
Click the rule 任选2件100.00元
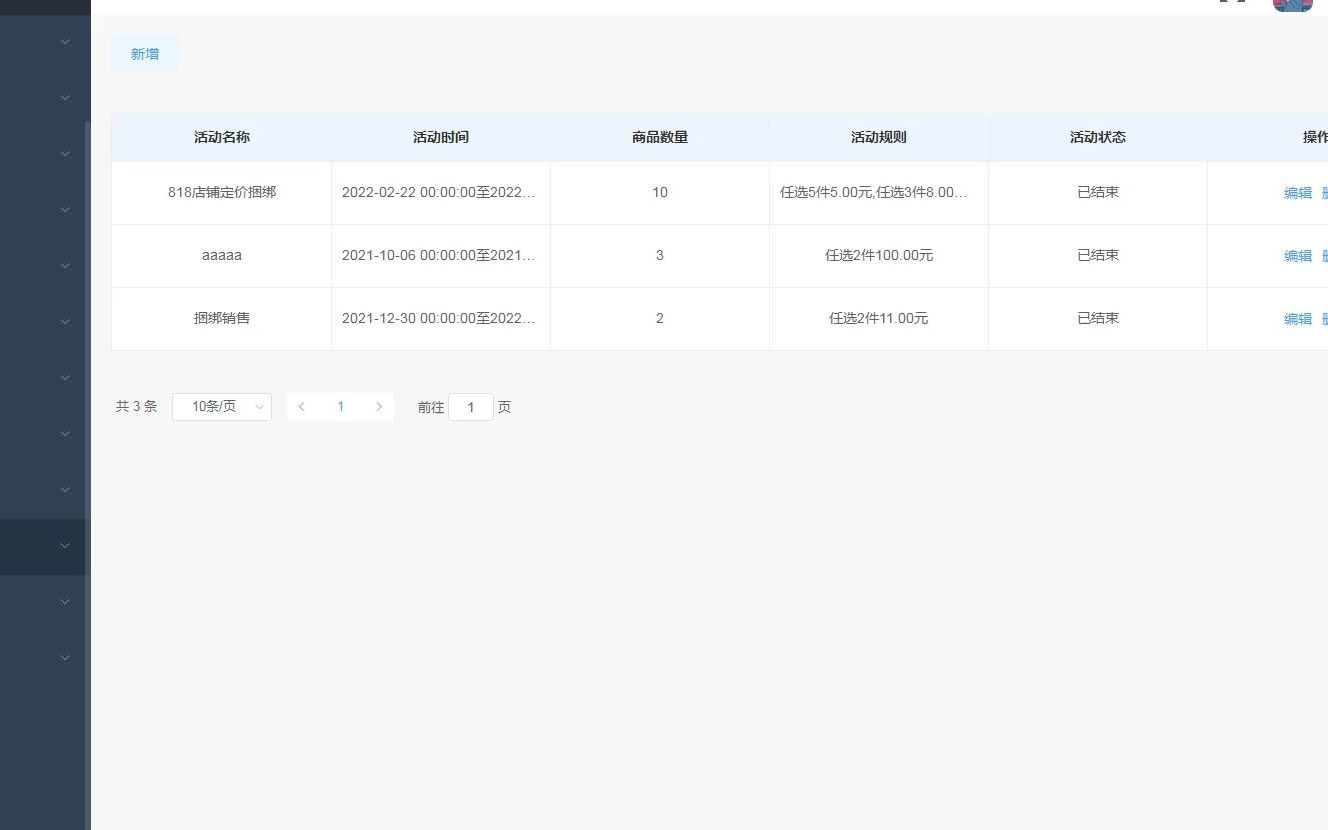pos(879,255)
